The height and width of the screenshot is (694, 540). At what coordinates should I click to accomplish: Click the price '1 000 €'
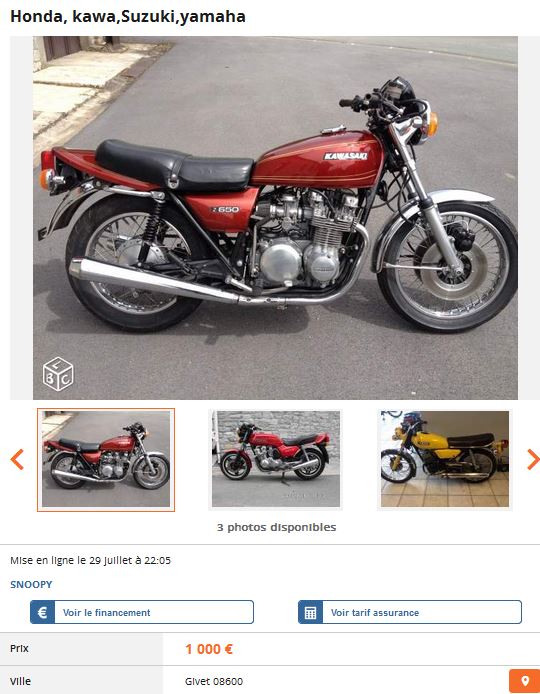[209, 649]
